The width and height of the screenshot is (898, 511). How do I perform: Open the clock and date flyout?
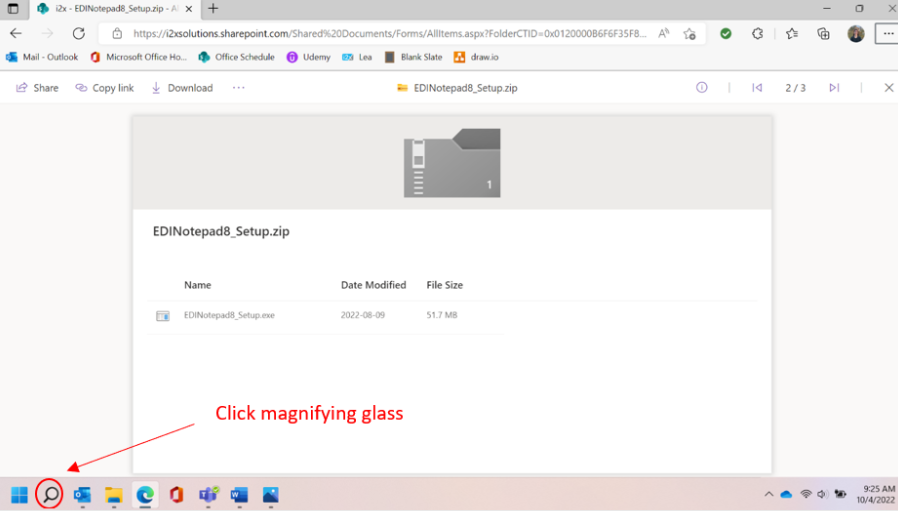876,494
